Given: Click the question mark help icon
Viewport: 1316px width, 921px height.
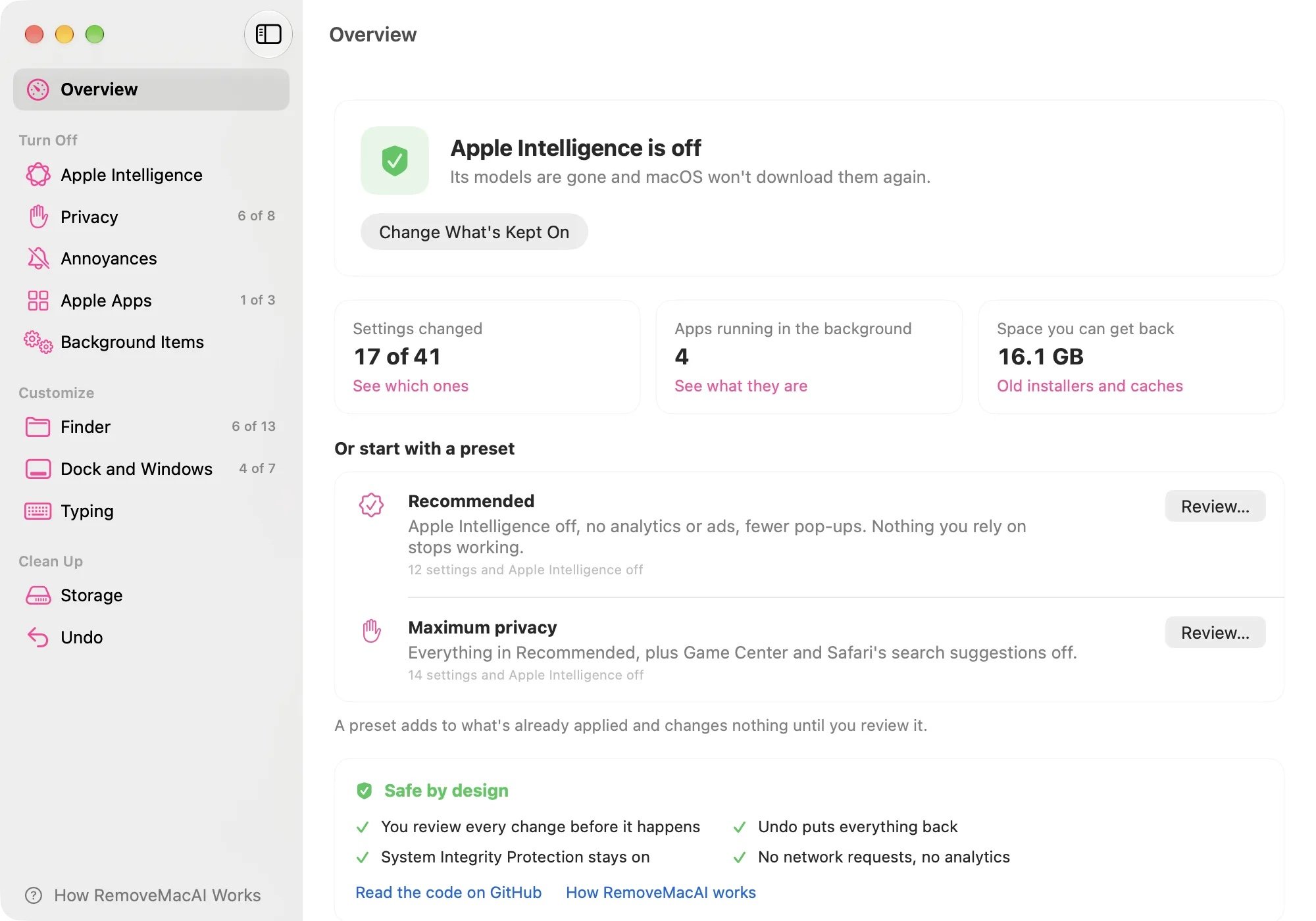Looking at the screenshot, I should pyautogui.click(x=33, y=895).
